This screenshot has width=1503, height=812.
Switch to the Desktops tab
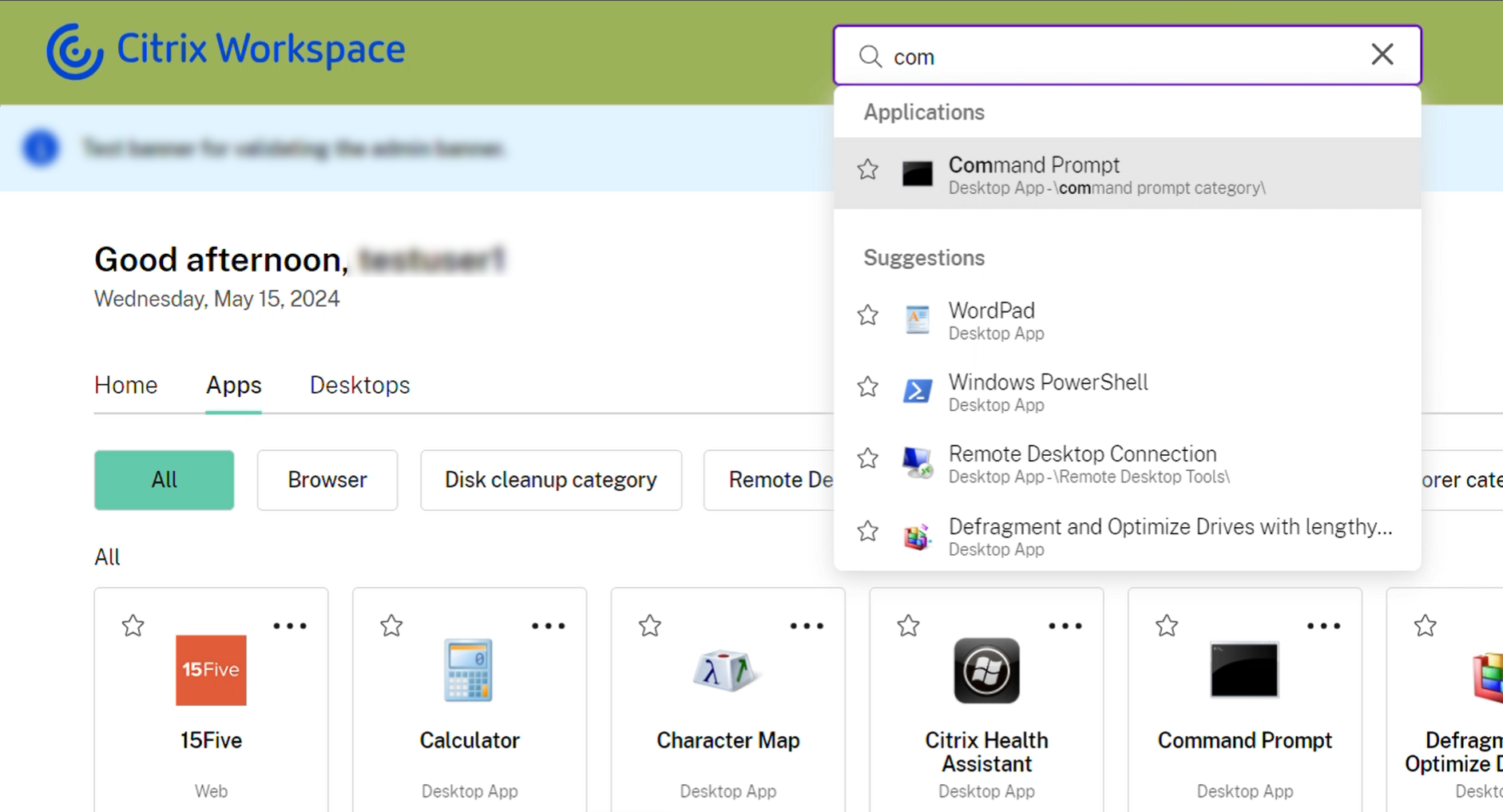pos(359,386)
